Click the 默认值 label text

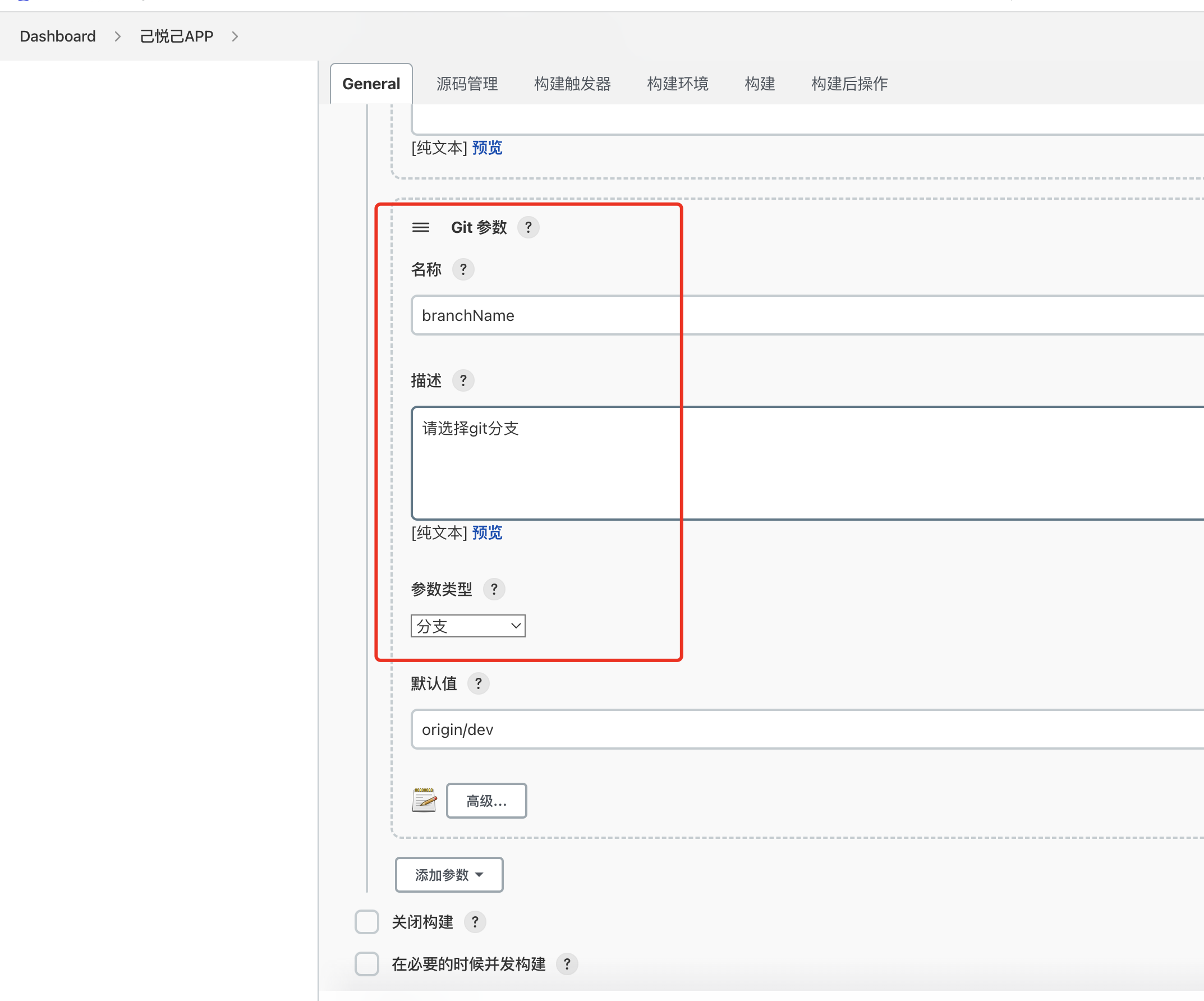434,683
